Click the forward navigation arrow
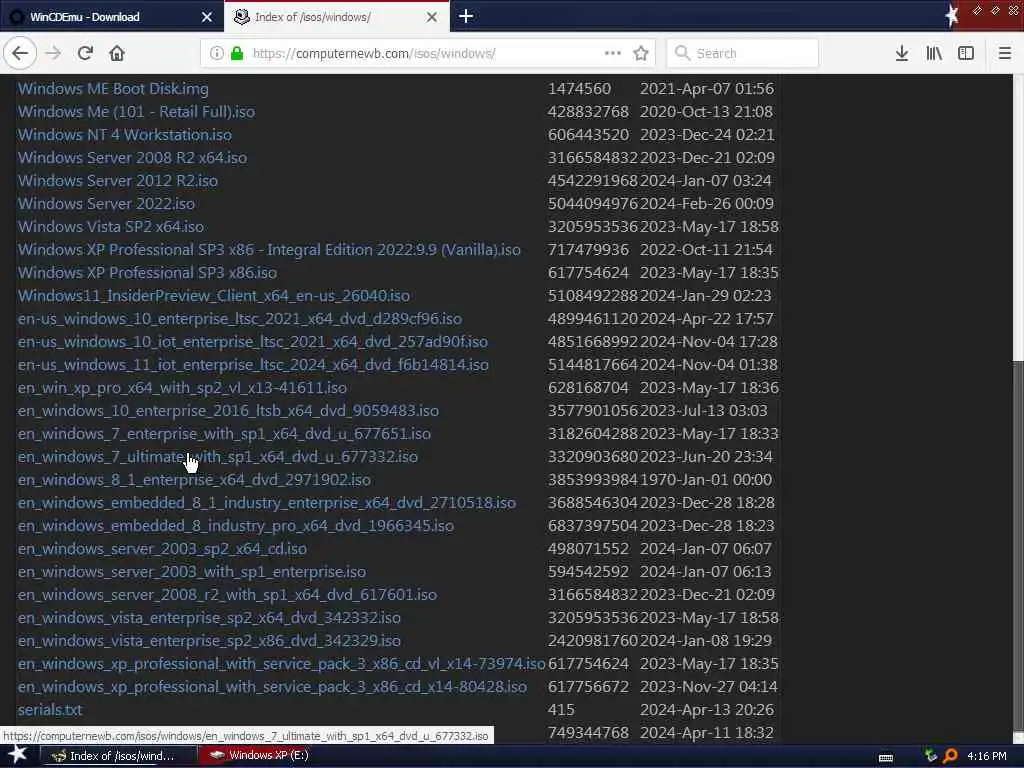This screenshot has width=1024, height=768. point(53,53)
